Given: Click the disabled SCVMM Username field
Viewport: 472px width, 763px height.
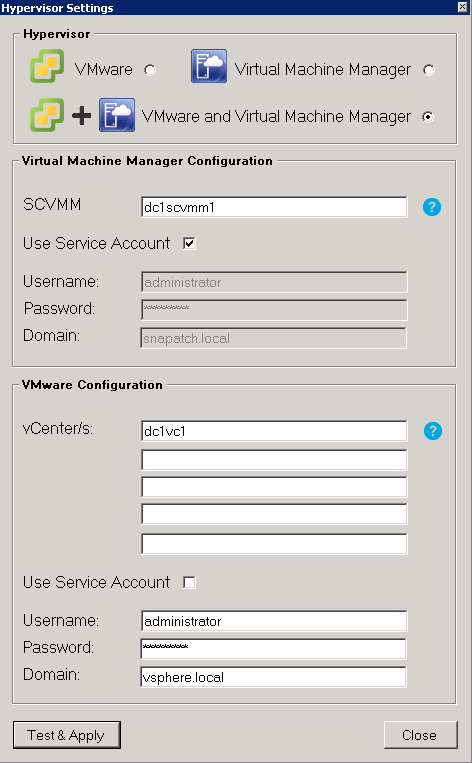Looking at the screenshot, I should [x=274, y=282].
